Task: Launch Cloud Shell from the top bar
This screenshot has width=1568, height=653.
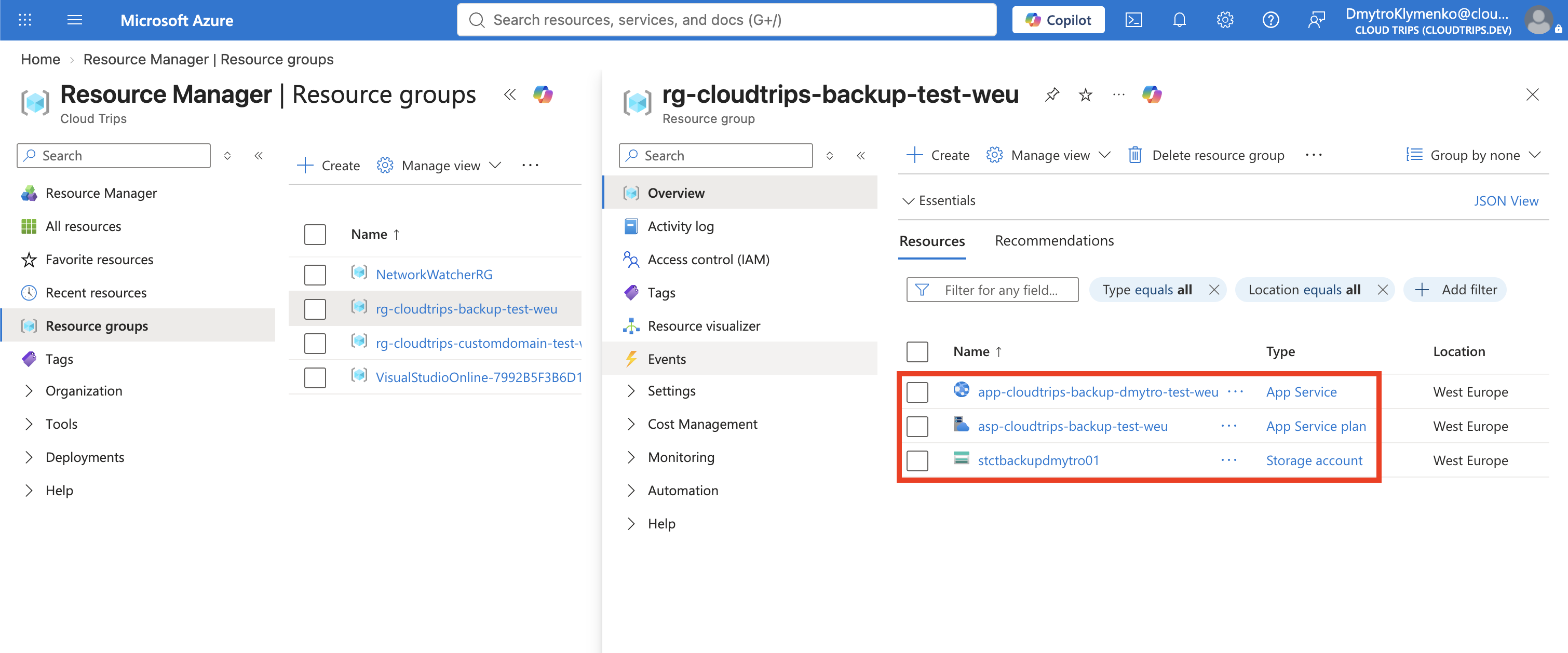Action: coord(1133,20)
